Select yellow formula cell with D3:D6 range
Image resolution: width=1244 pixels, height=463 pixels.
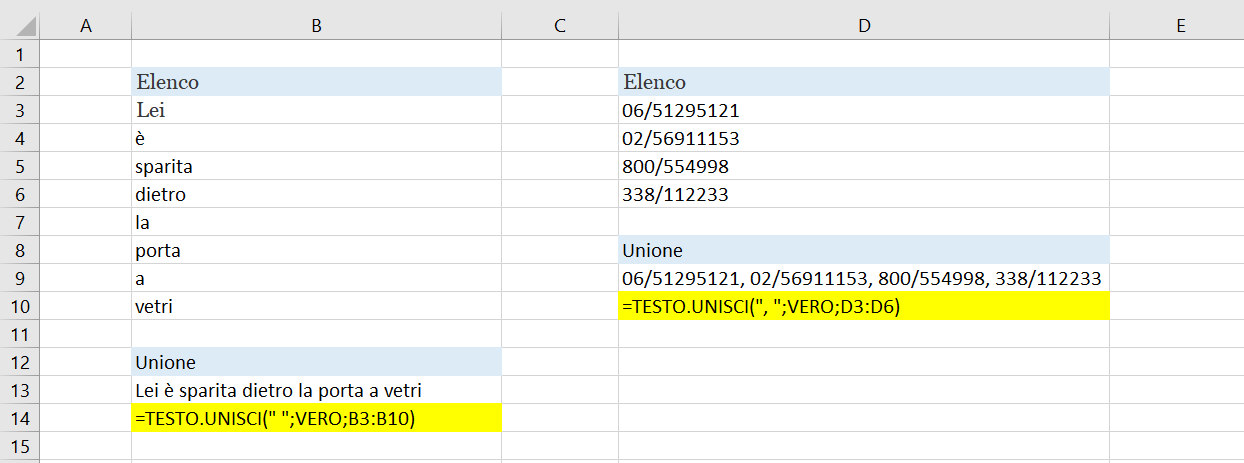[864, 307]
